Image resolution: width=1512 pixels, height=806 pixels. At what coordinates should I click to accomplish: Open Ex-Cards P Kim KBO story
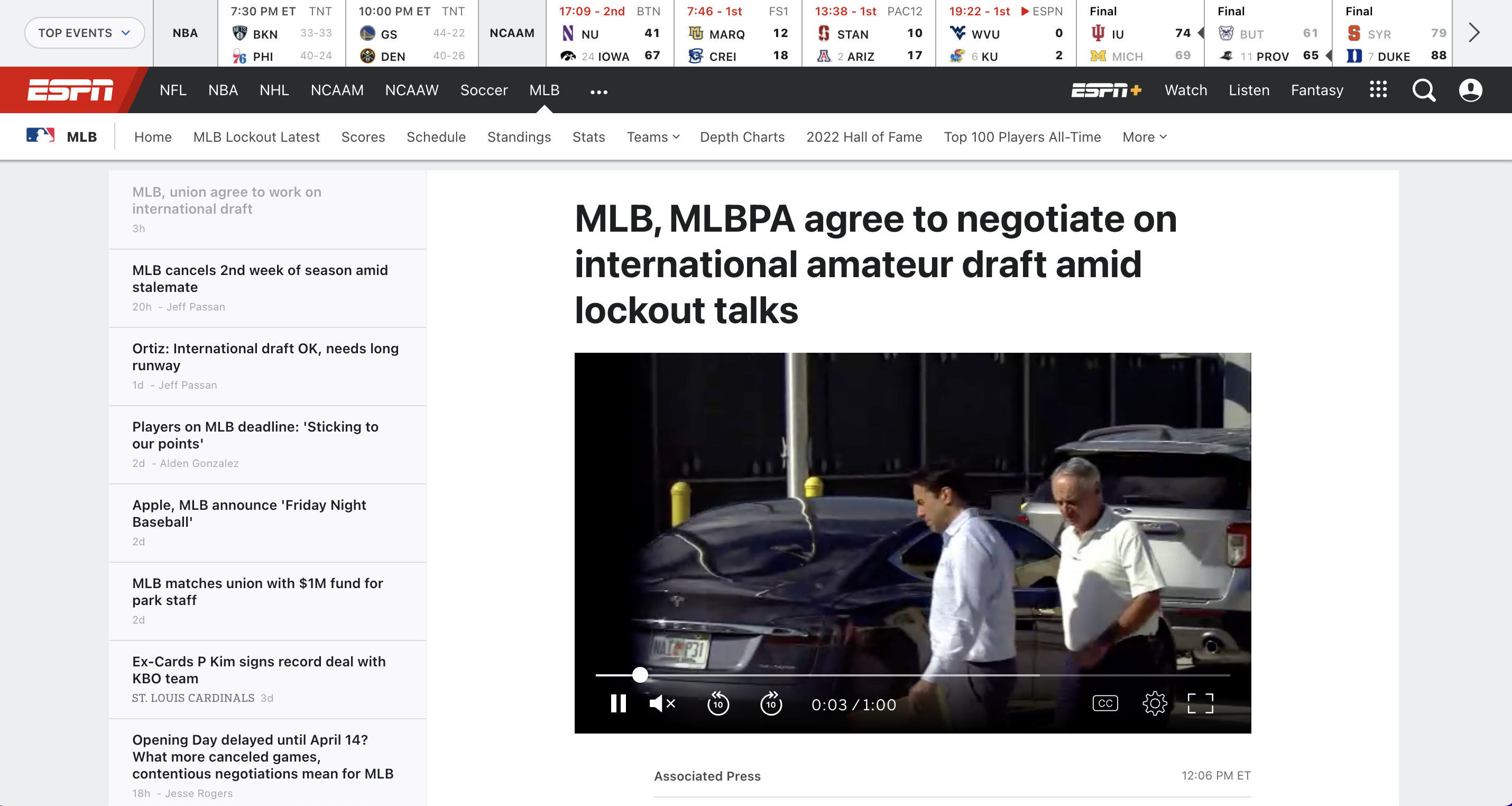pyautogui.click(x=268, y=679)
